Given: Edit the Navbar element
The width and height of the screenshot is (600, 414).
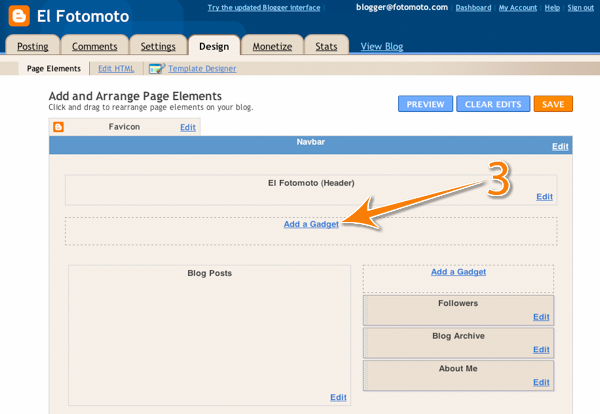Looking at the screenshot, I should (560, 146).
